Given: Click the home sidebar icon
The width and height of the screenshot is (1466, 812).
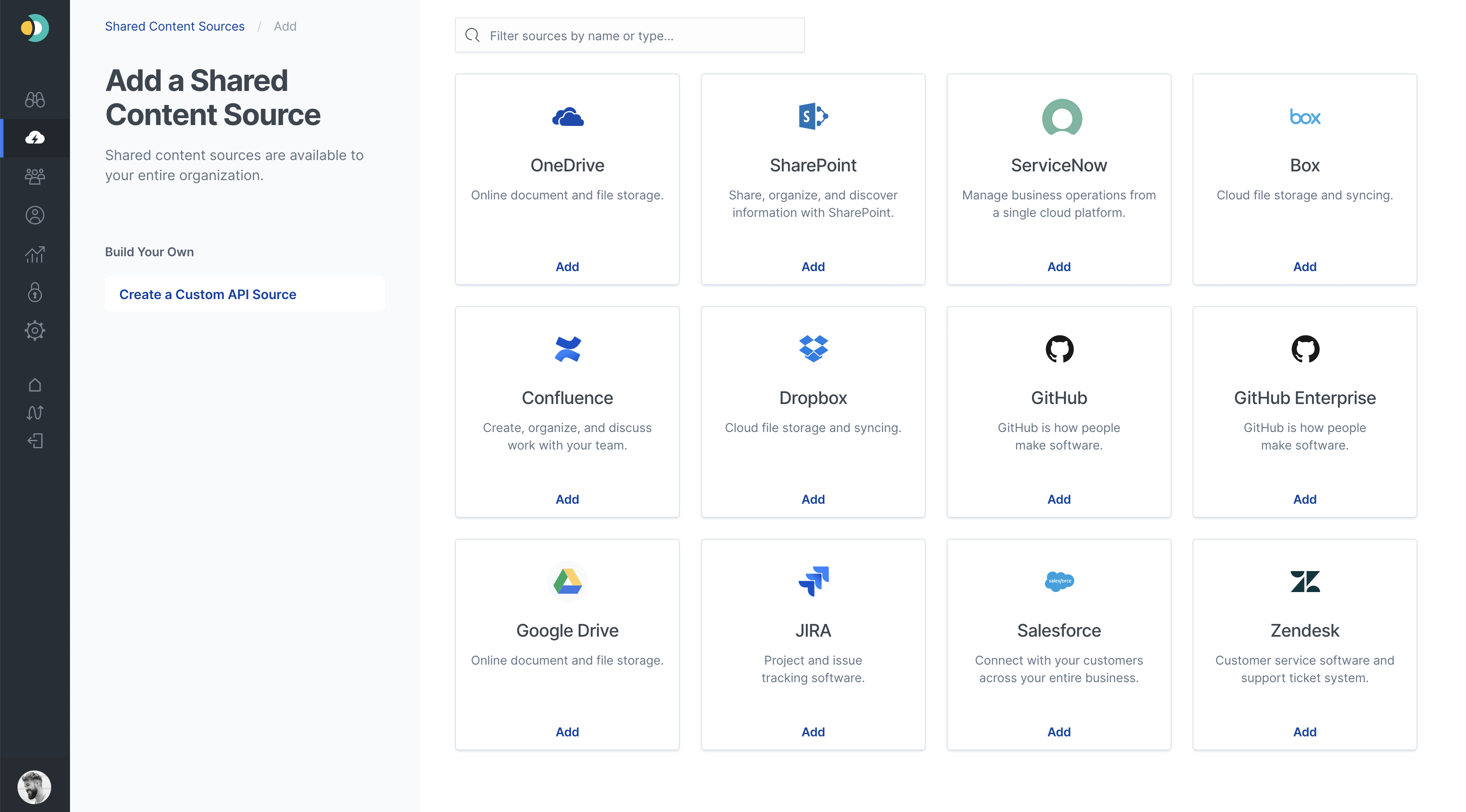Looking at the screenshot, I should coord(35,385).
